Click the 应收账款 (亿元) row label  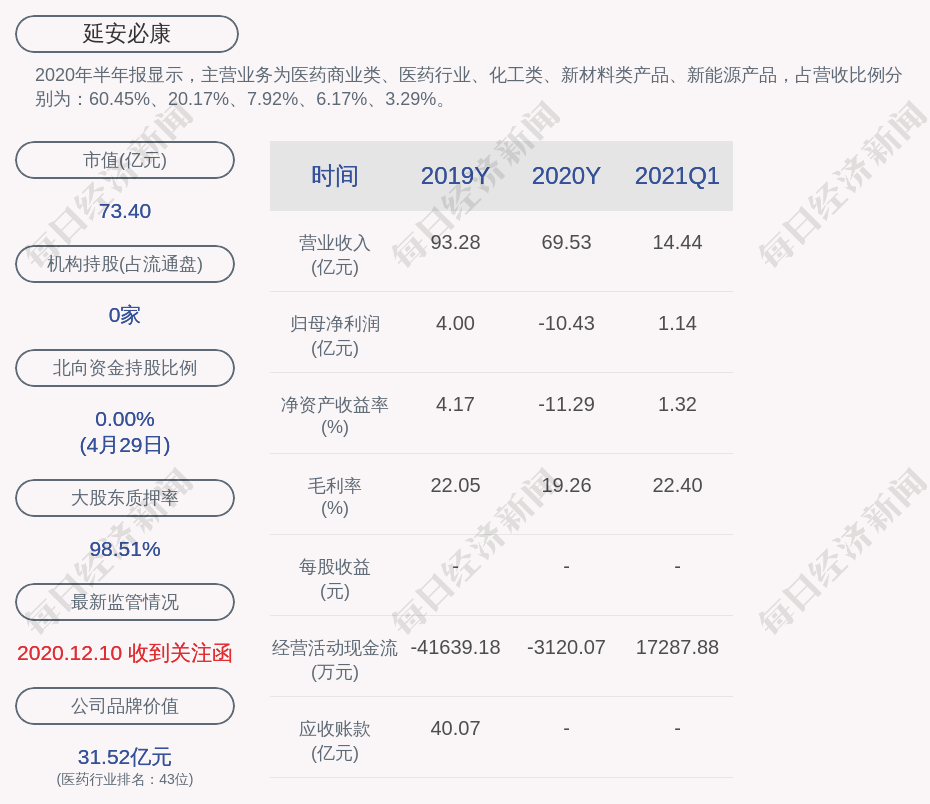click(x=335, y=741)
